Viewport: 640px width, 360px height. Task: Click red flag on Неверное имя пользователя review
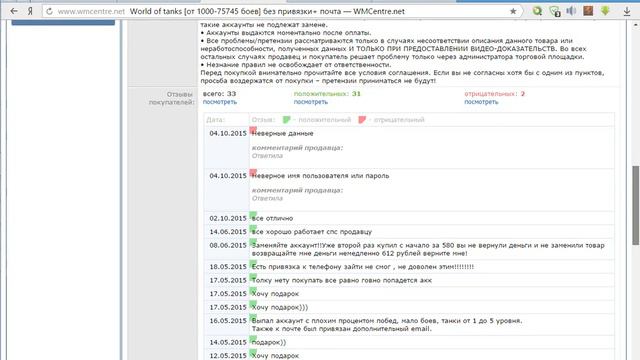[253, 172]
